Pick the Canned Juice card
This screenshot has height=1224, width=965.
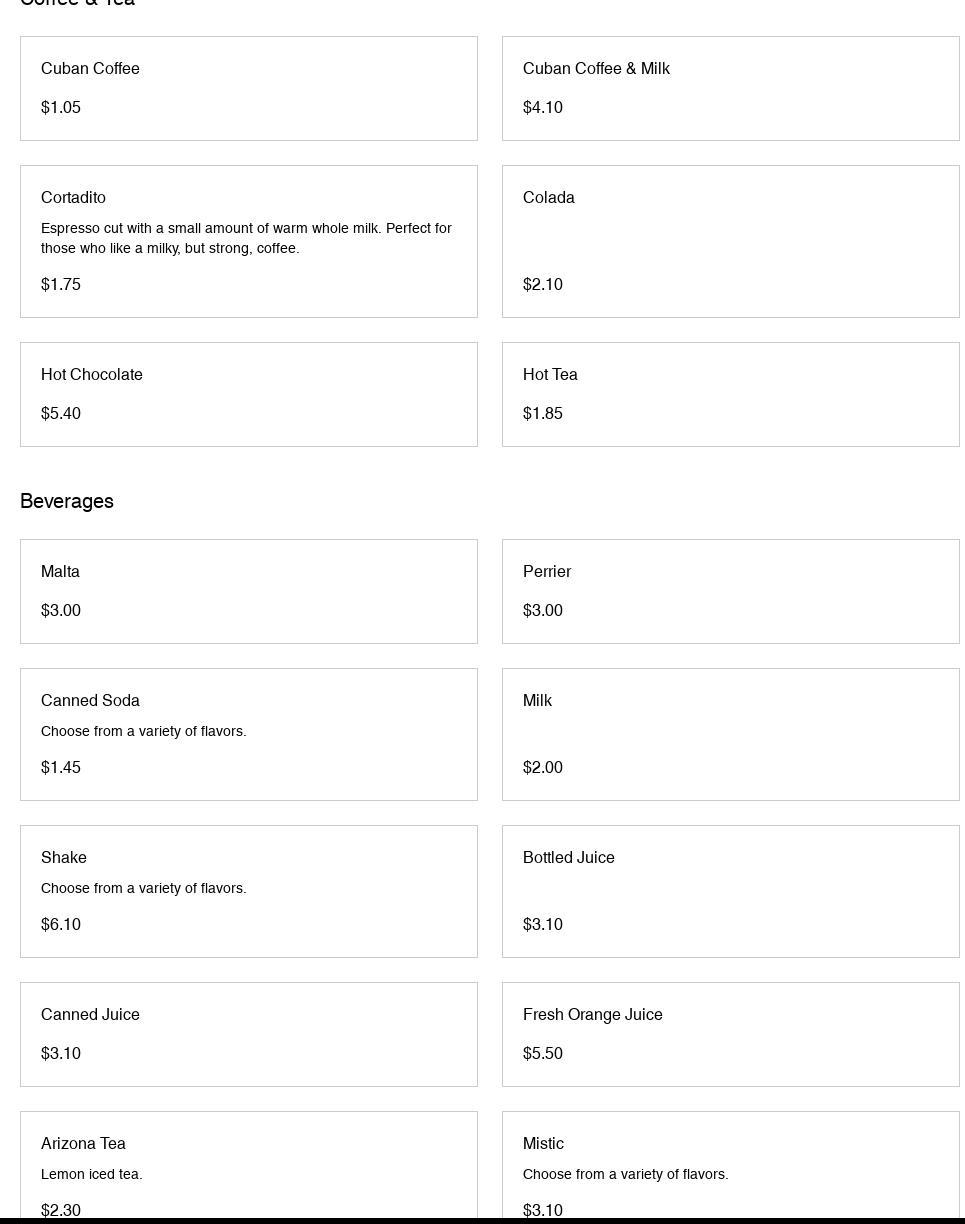(249, 1034)
